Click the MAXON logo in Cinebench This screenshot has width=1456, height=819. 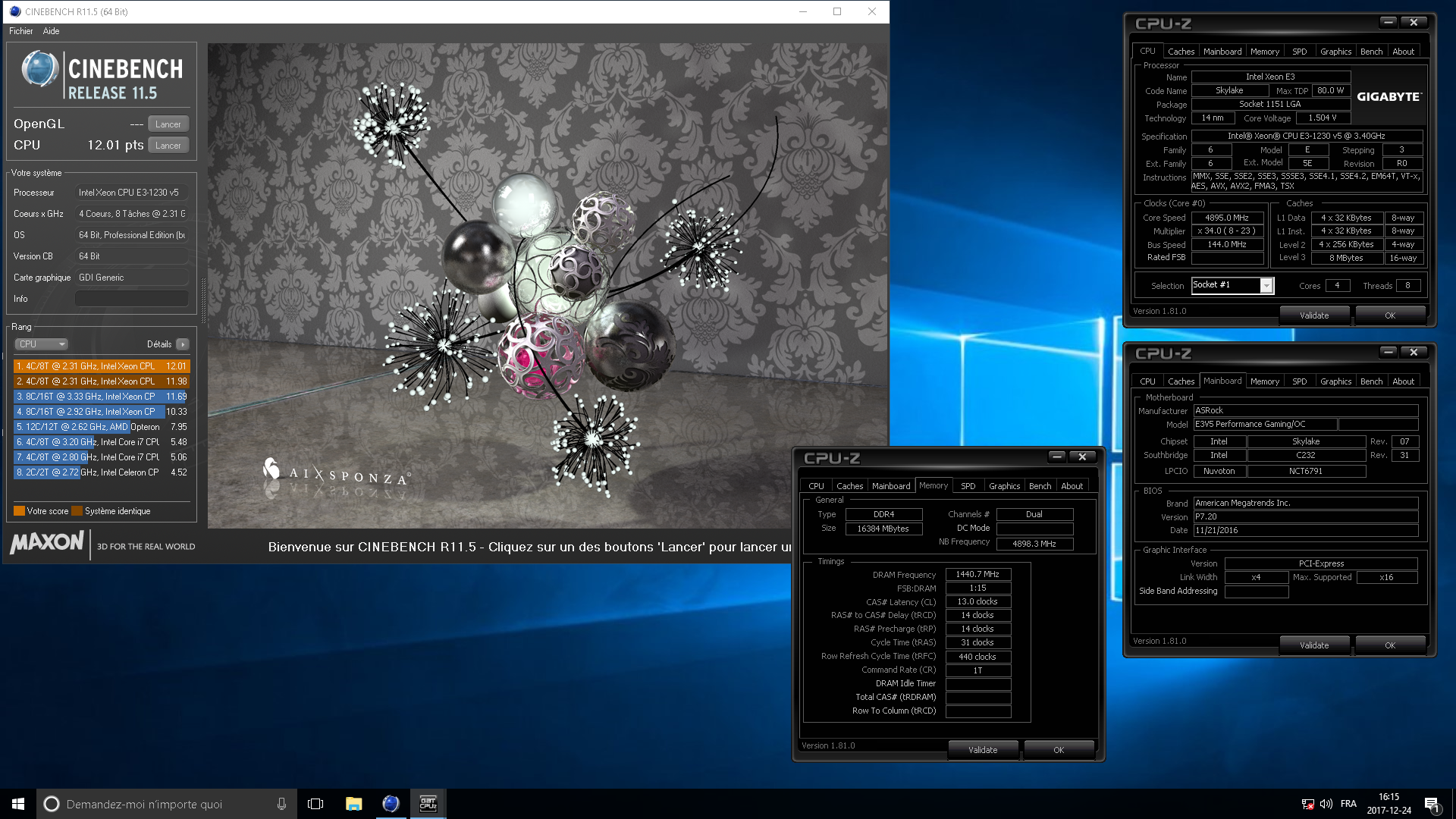[x=47, y=541]
